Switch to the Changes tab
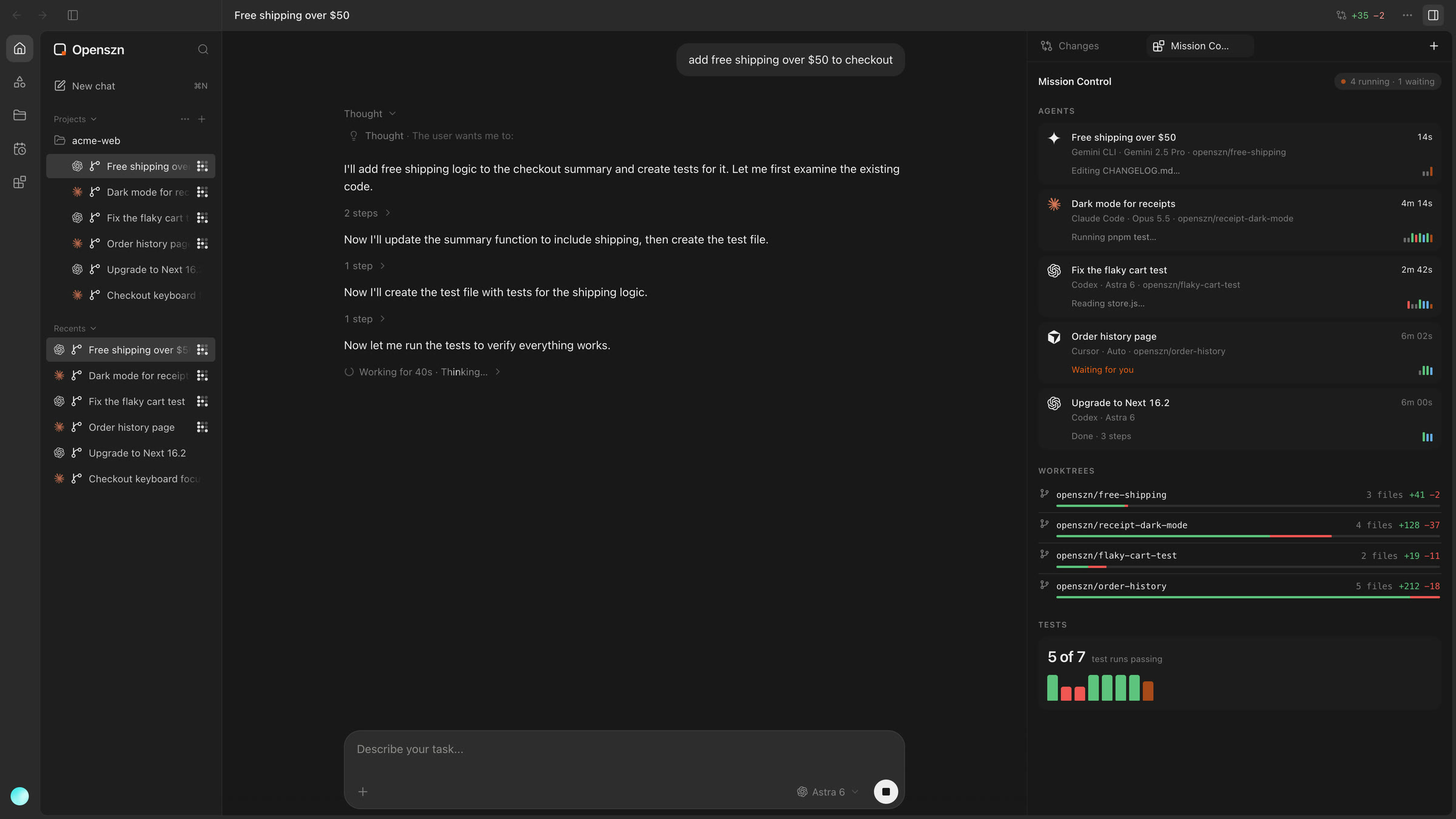 coord(1070,46)
